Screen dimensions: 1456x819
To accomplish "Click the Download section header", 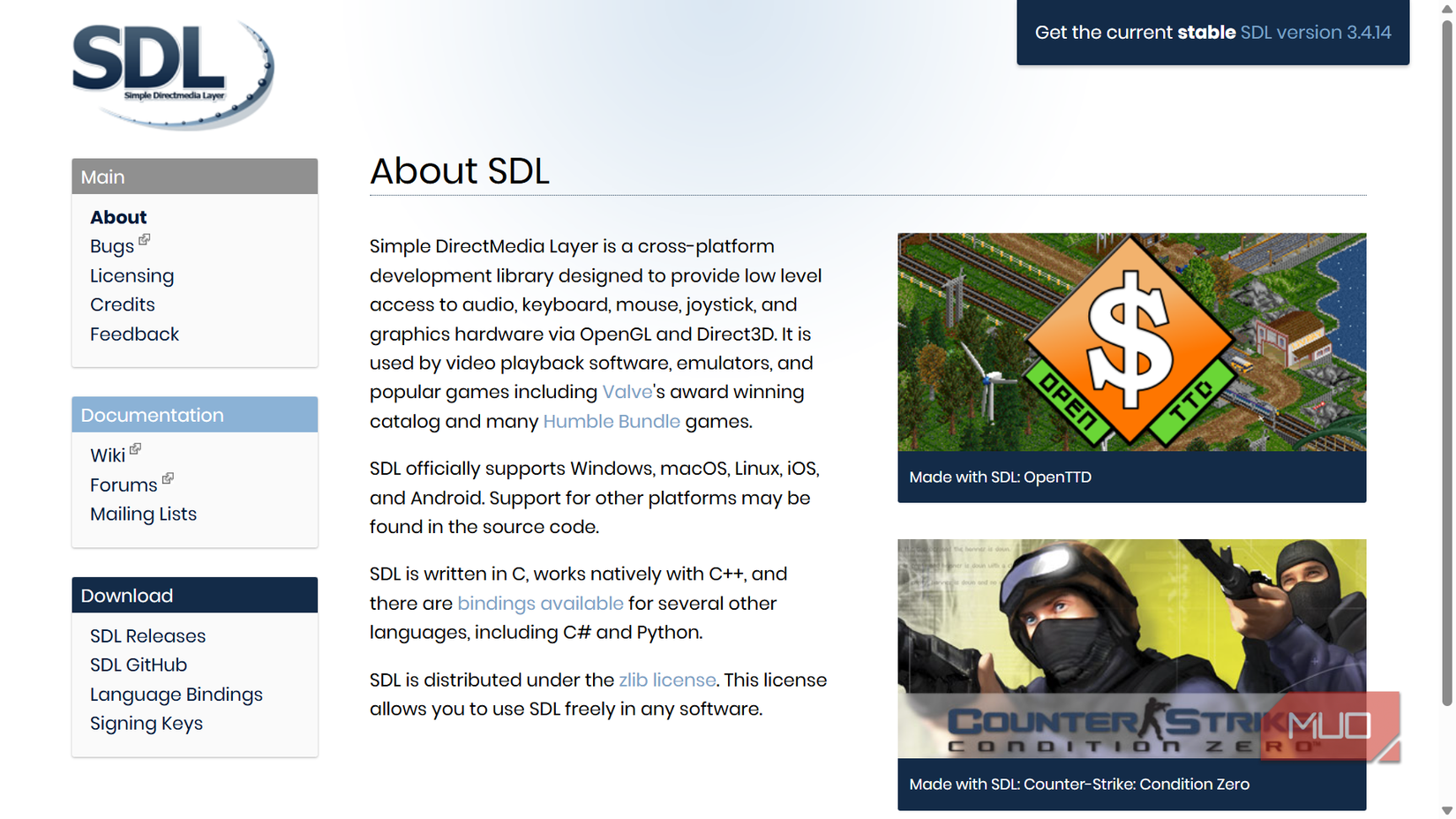I will [x=195, y=596].
